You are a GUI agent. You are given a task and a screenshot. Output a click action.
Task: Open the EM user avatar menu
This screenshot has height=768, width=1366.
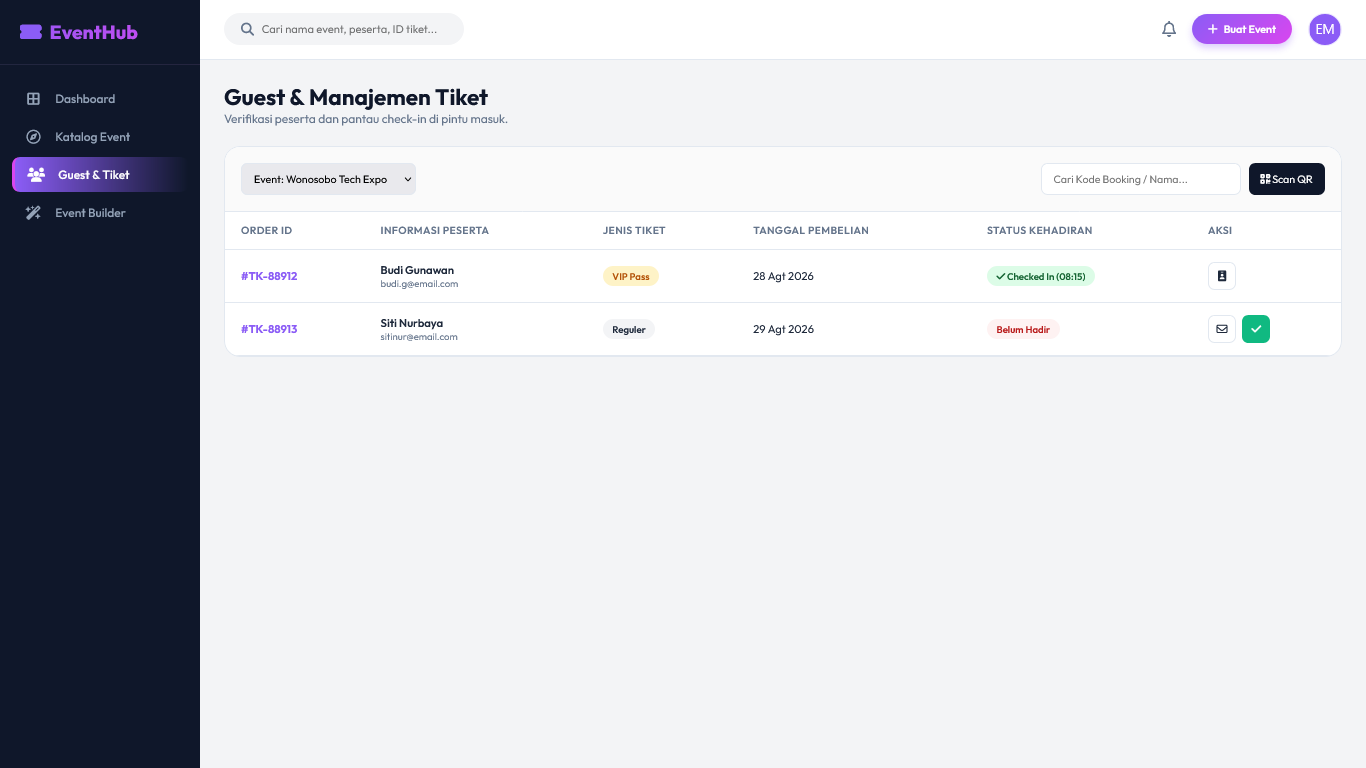tap(1325, 29)
